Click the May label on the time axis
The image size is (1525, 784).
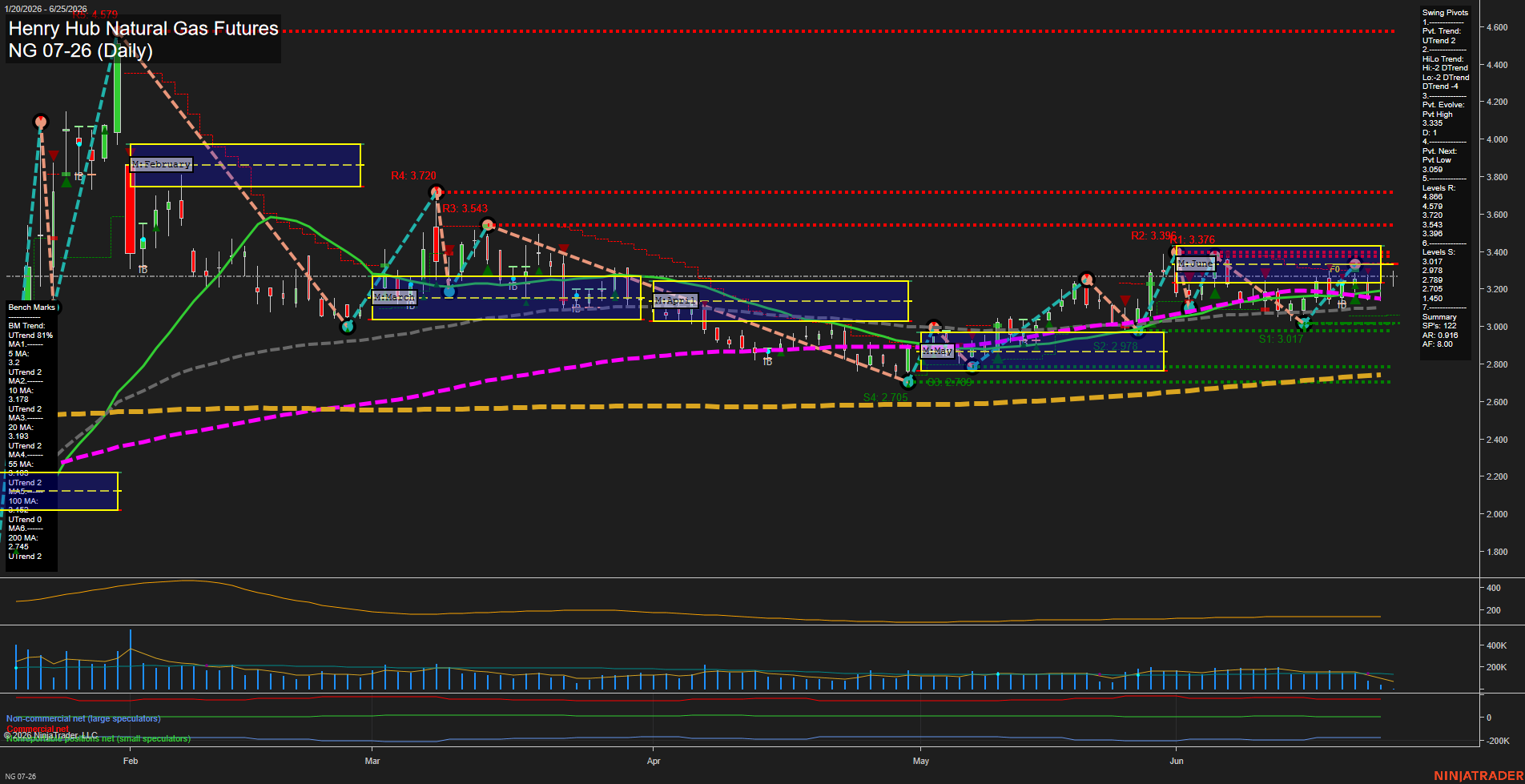click(x=921, y=761)
